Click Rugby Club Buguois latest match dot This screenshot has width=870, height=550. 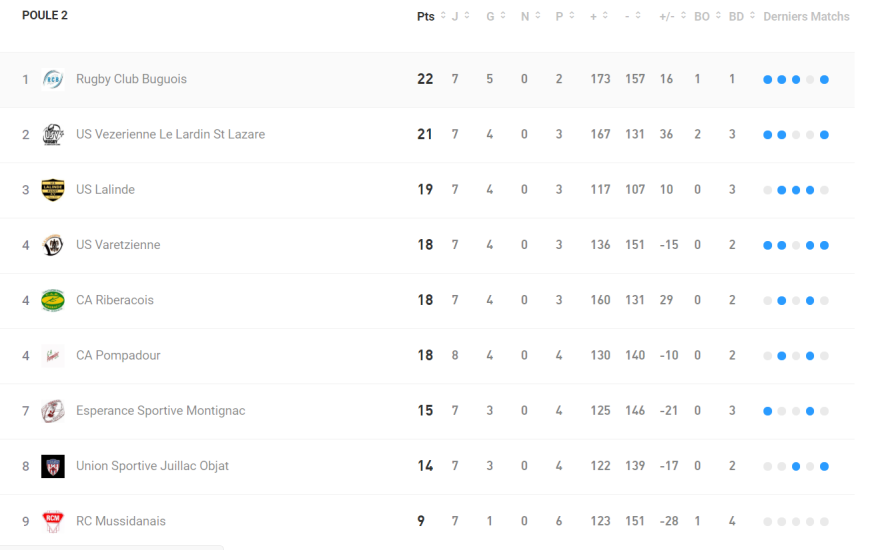point(824,80)
